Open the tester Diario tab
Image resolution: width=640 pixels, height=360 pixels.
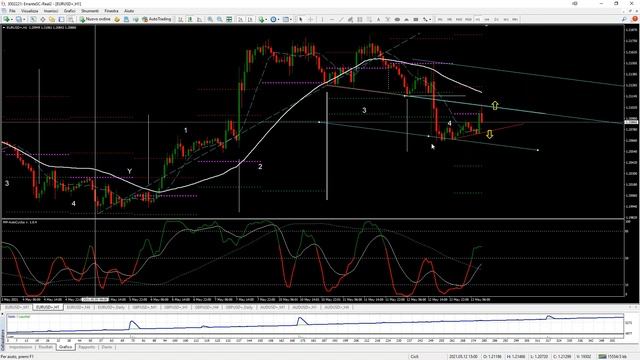107,347
